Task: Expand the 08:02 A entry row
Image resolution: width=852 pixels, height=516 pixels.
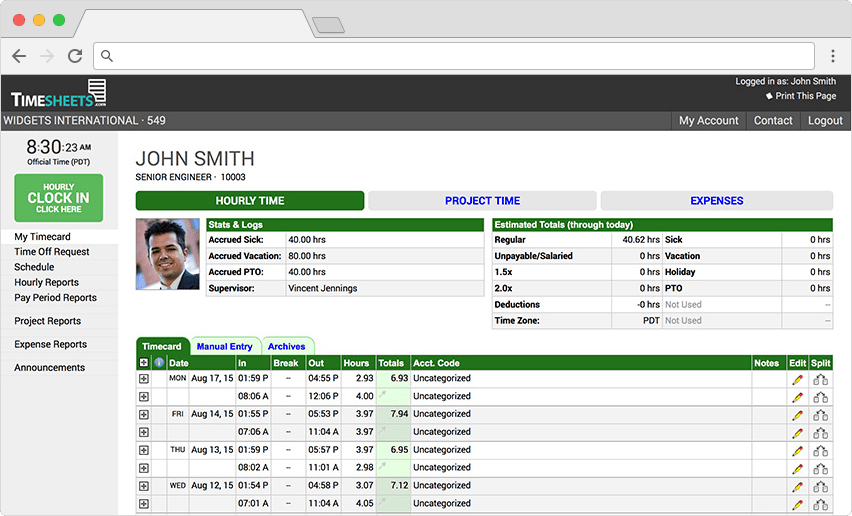Action: click(x=143, y=468)
